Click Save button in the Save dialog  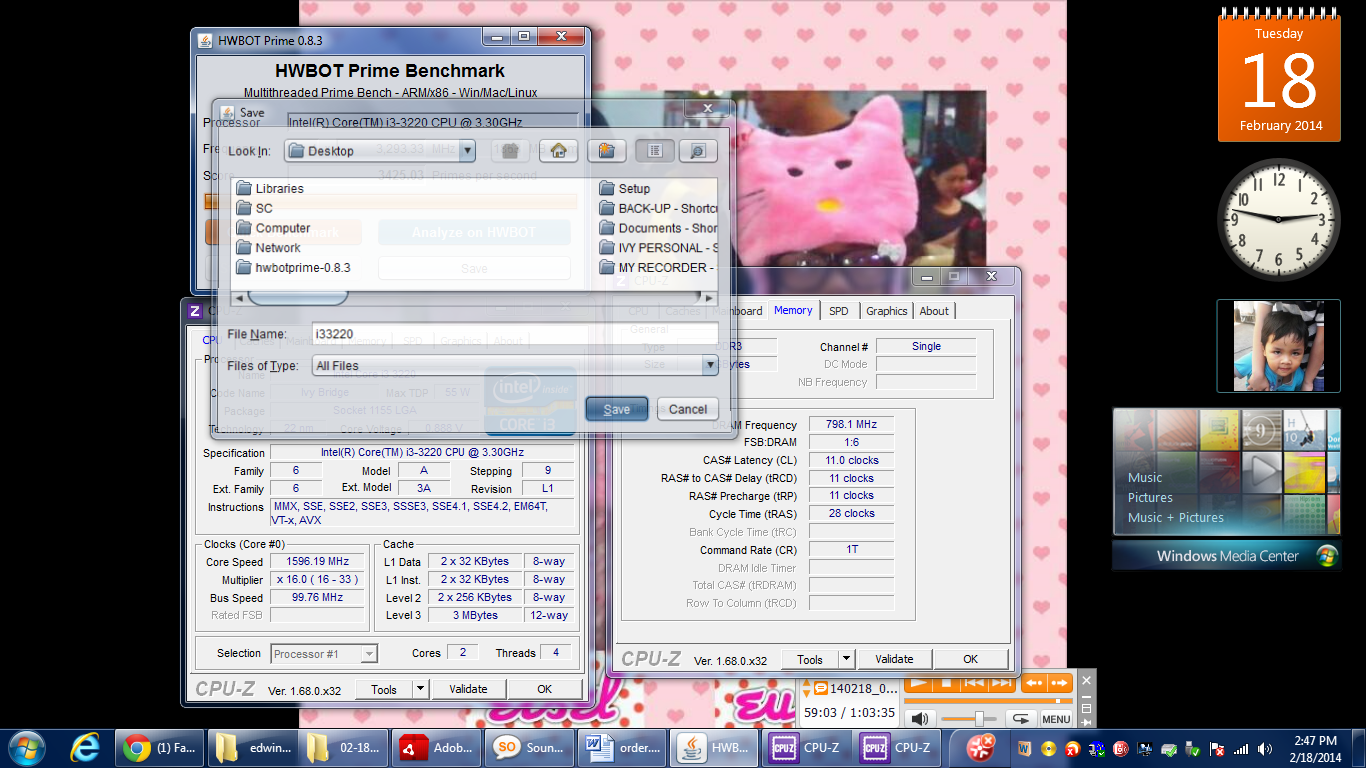click(x=617, y=409)
